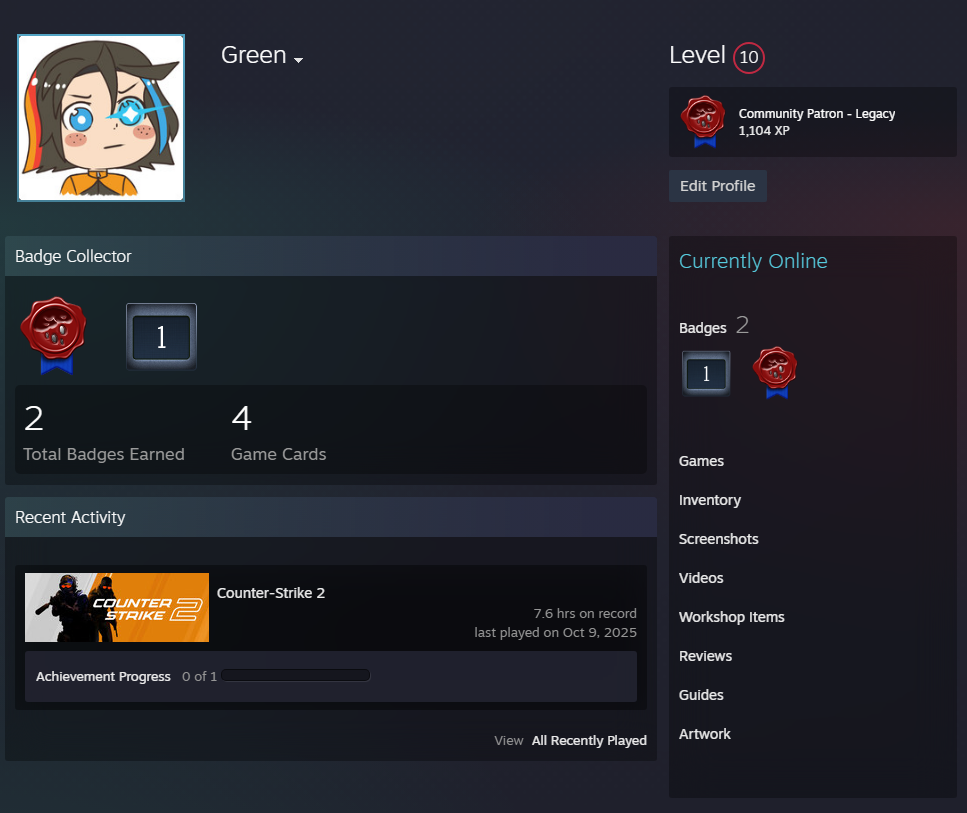Open the Inventory link
Viewport: 967px width, 813px height.
[x=710, y=500]
